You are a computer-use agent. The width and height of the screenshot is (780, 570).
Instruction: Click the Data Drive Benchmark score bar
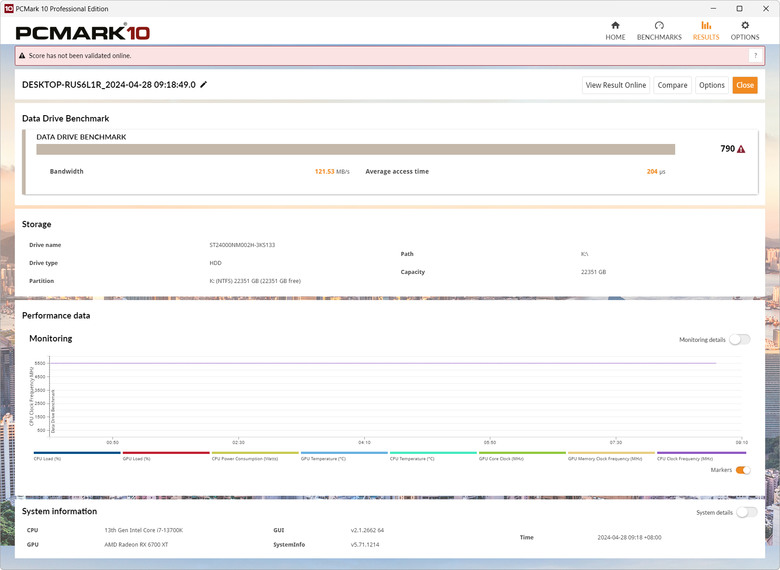[x=356, y=149]
